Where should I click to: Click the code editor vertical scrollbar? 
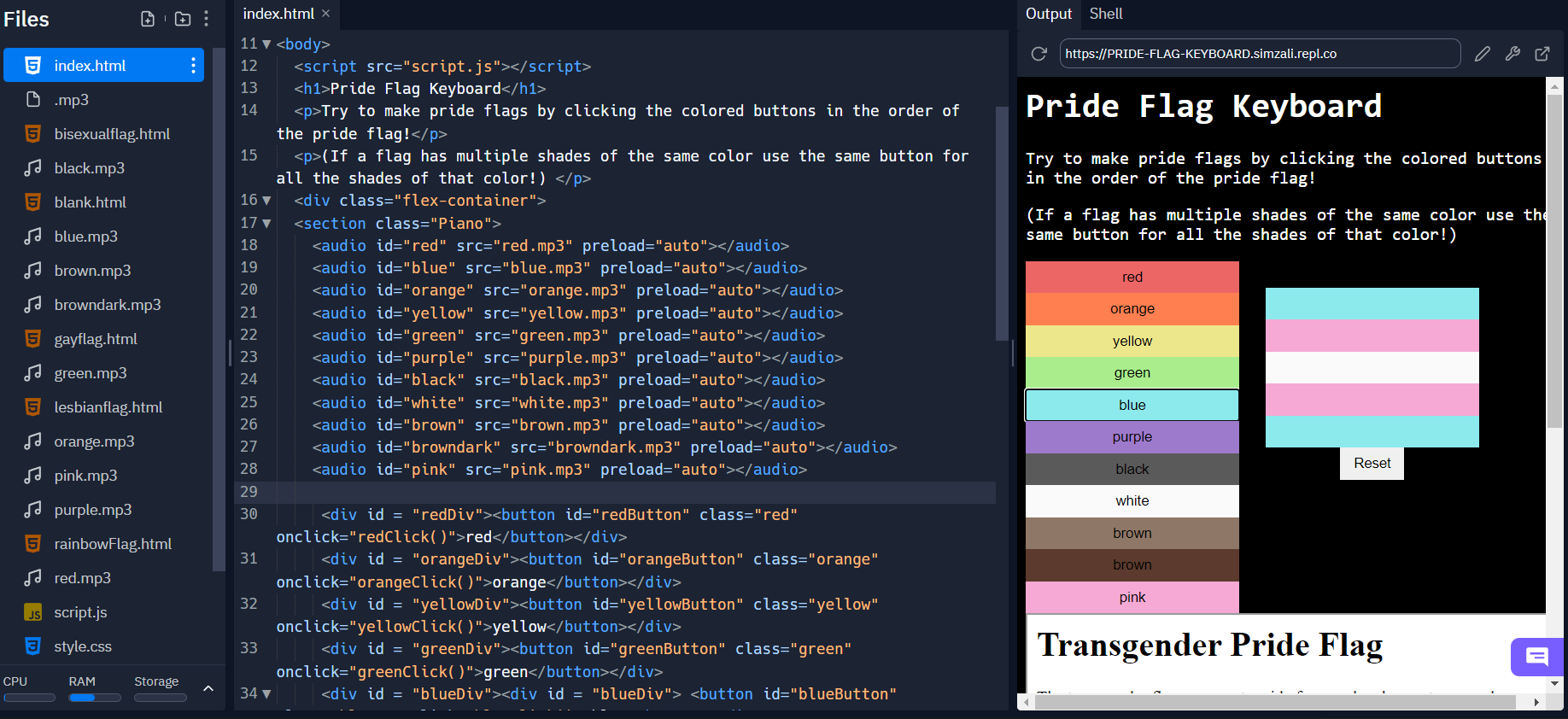point(1002,224)
